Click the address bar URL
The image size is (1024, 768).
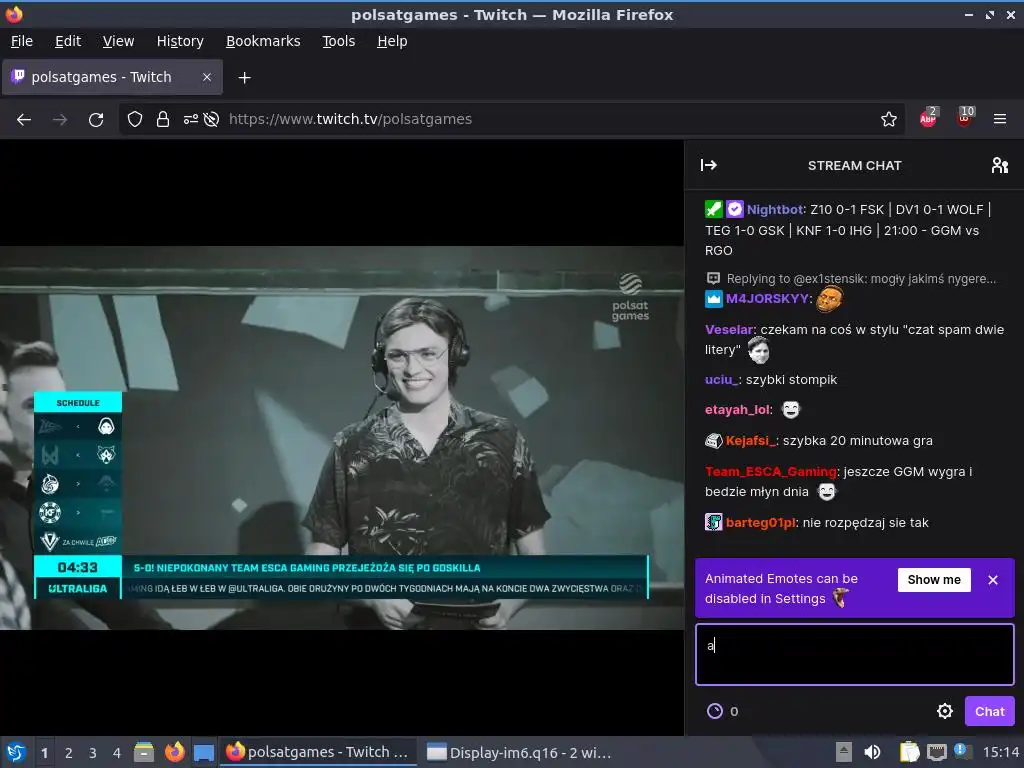(350, 120)
